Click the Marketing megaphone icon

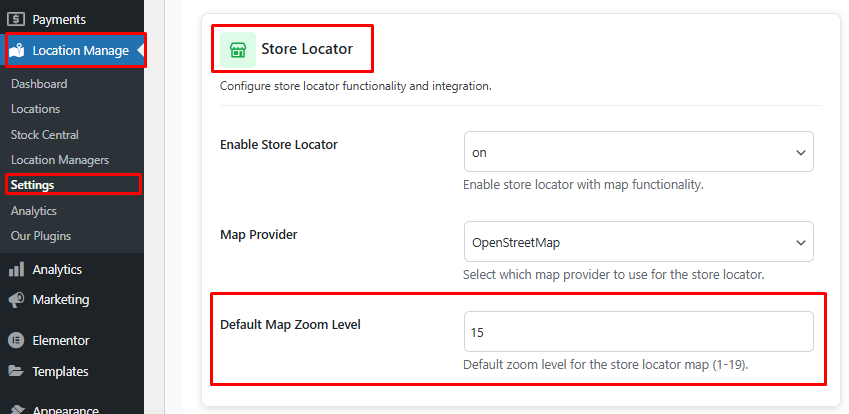click(16, 299)
